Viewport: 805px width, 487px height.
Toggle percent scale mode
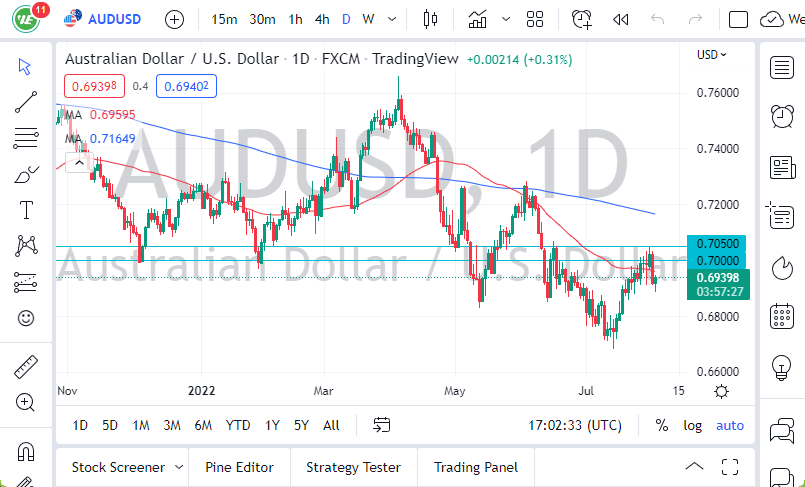pos(661,425)
